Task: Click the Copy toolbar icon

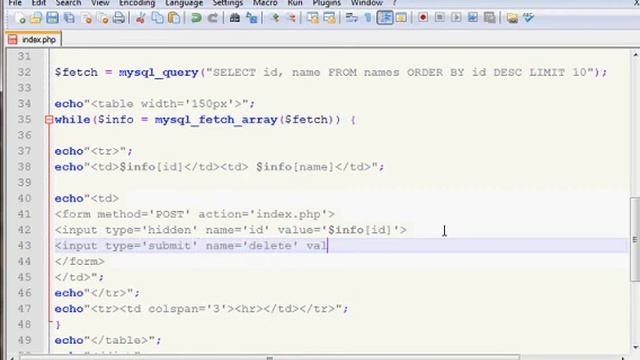Action: [x=157, y=18]
